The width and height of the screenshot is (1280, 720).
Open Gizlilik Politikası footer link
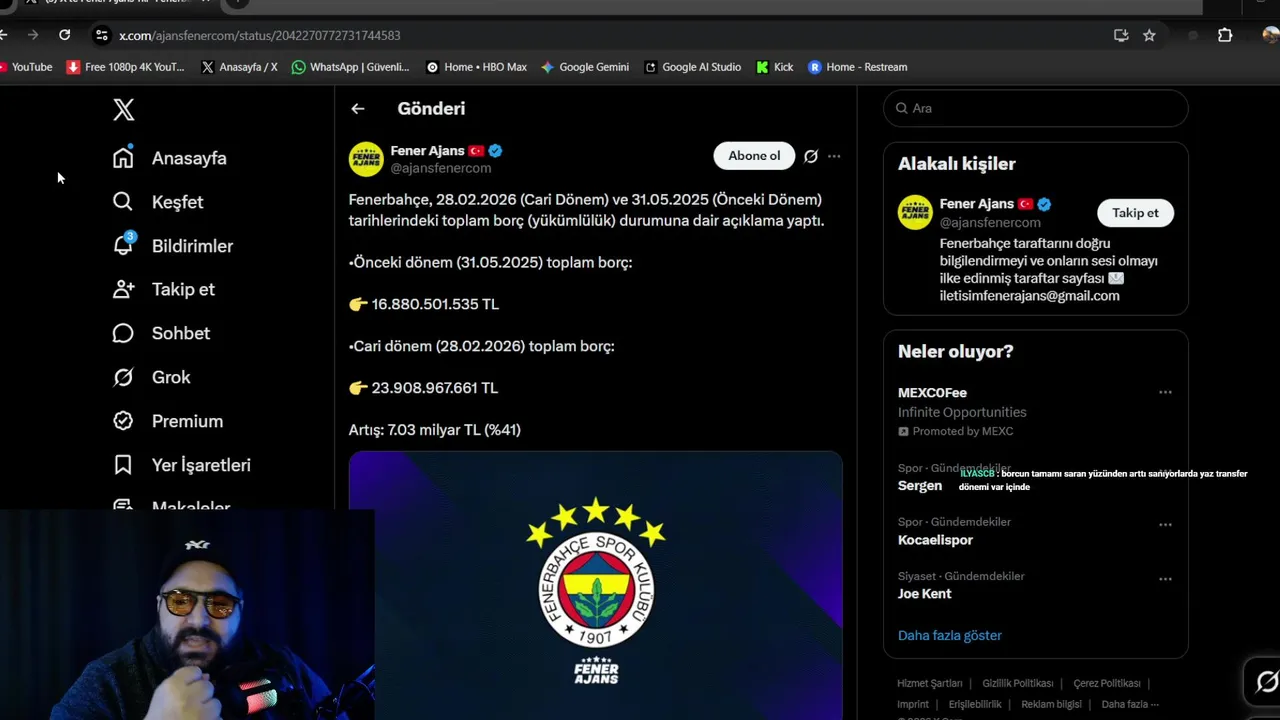[x=1018, y=684]
